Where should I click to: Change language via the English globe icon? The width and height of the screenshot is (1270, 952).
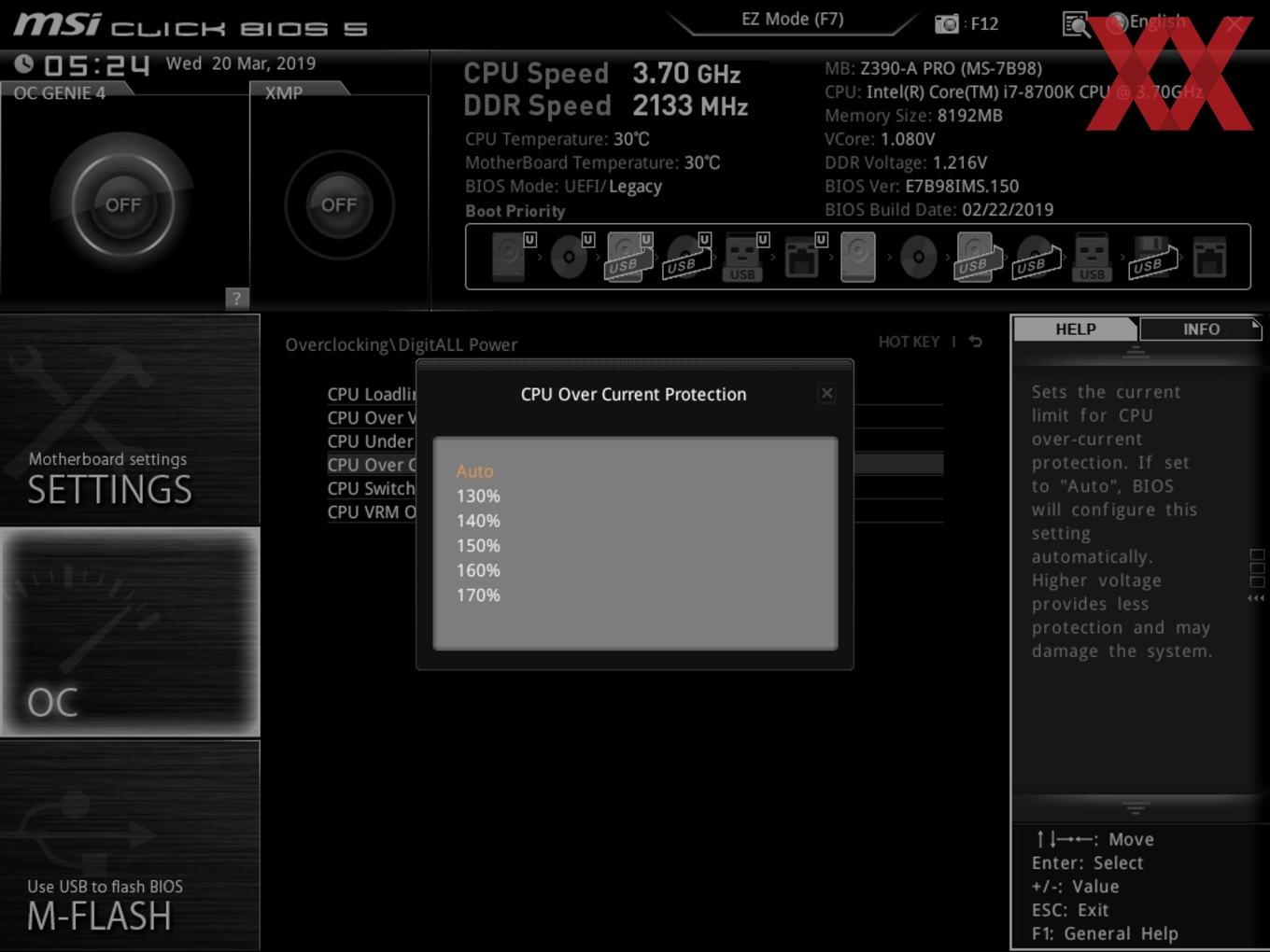click(1117, 23)
